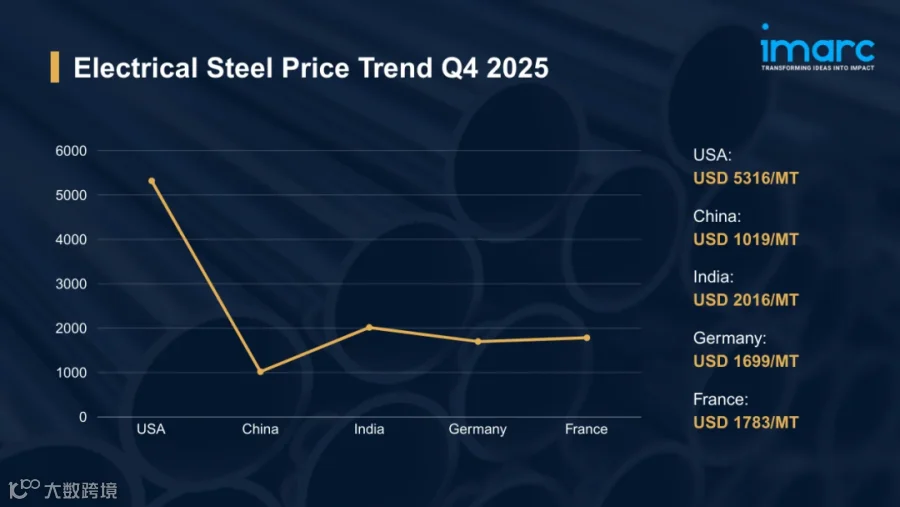The height and width of the screenshot is (507, 900).
Task: Click the Germany x-axis label
Action: pyautogui.click(x=478, y=429)
